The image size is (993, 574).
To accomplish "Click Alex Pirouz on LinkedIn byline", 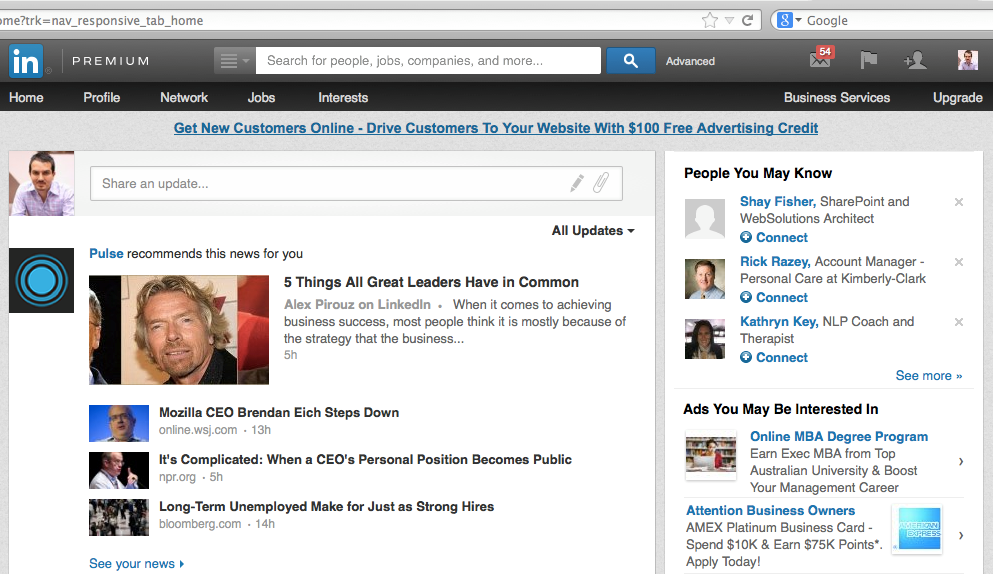I will tap(357, 305).
